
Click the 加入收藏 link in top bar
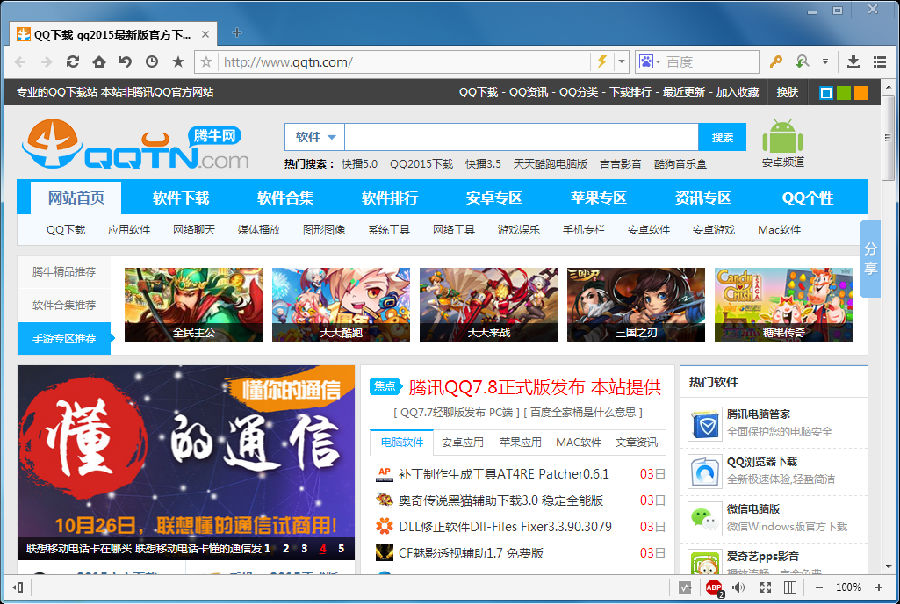(x=738, y=92)
